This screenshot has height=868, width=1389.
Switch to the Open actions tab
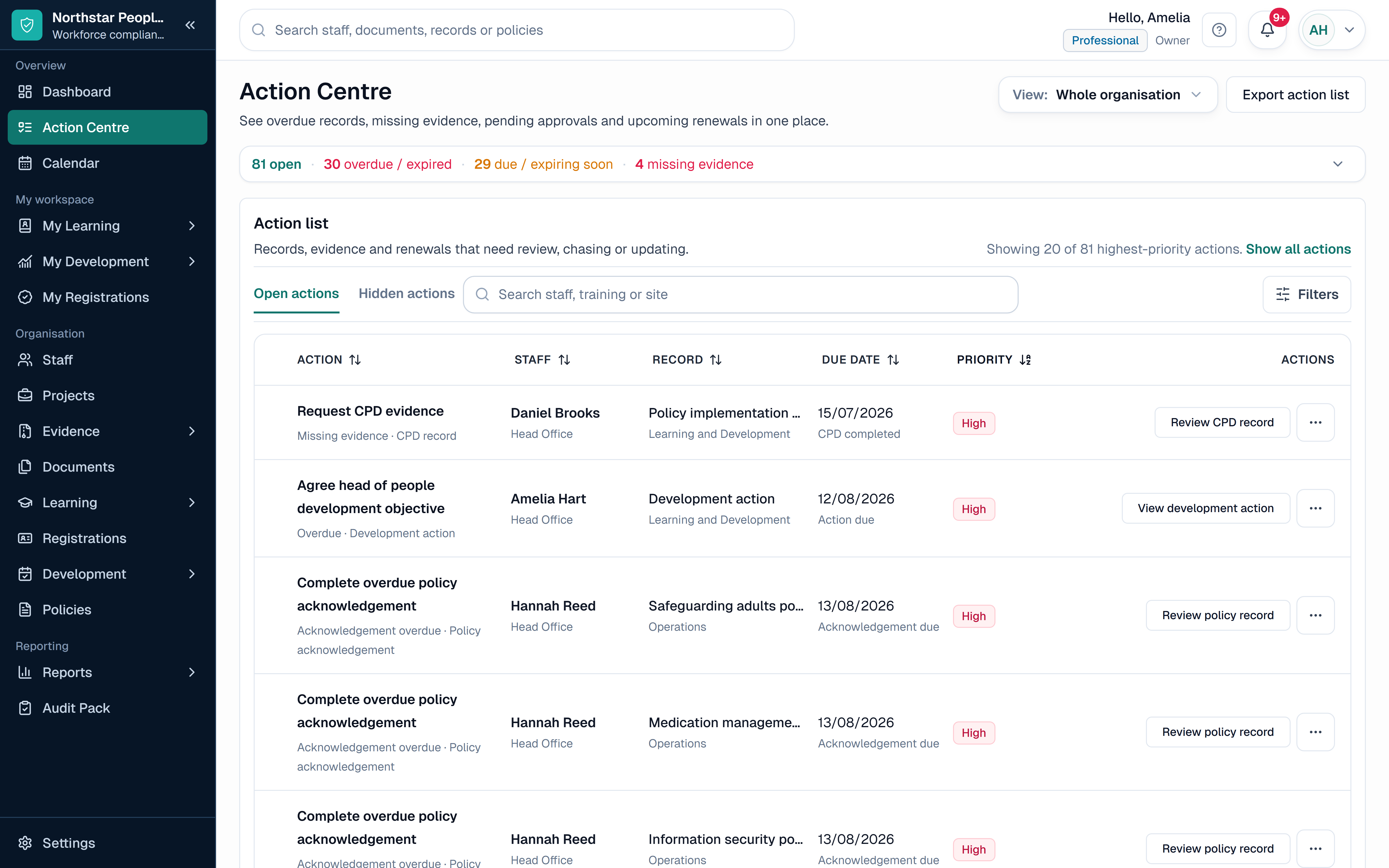coord(296,293)
